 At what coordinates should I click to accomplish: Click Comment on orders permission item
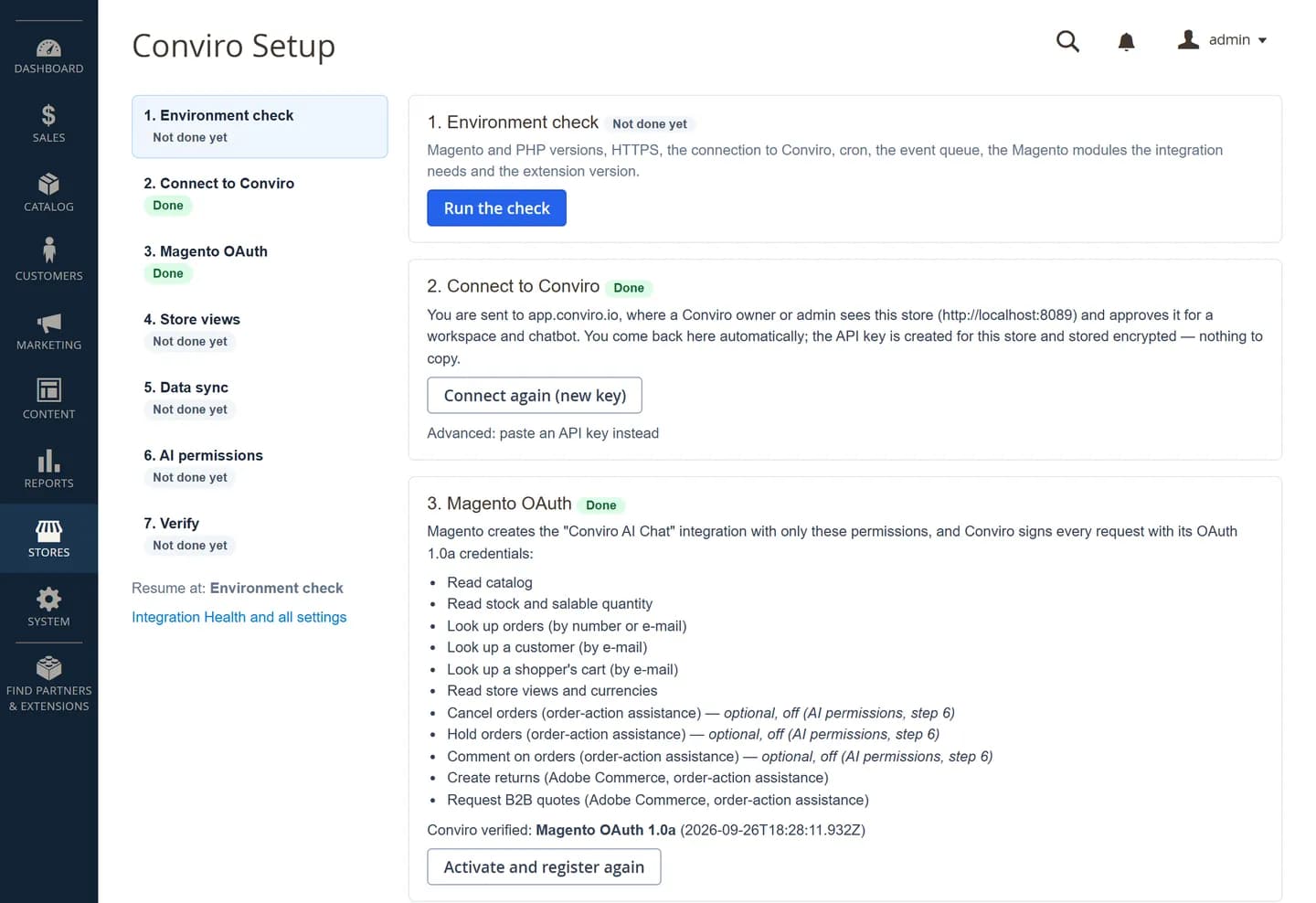tap(720, 756)
